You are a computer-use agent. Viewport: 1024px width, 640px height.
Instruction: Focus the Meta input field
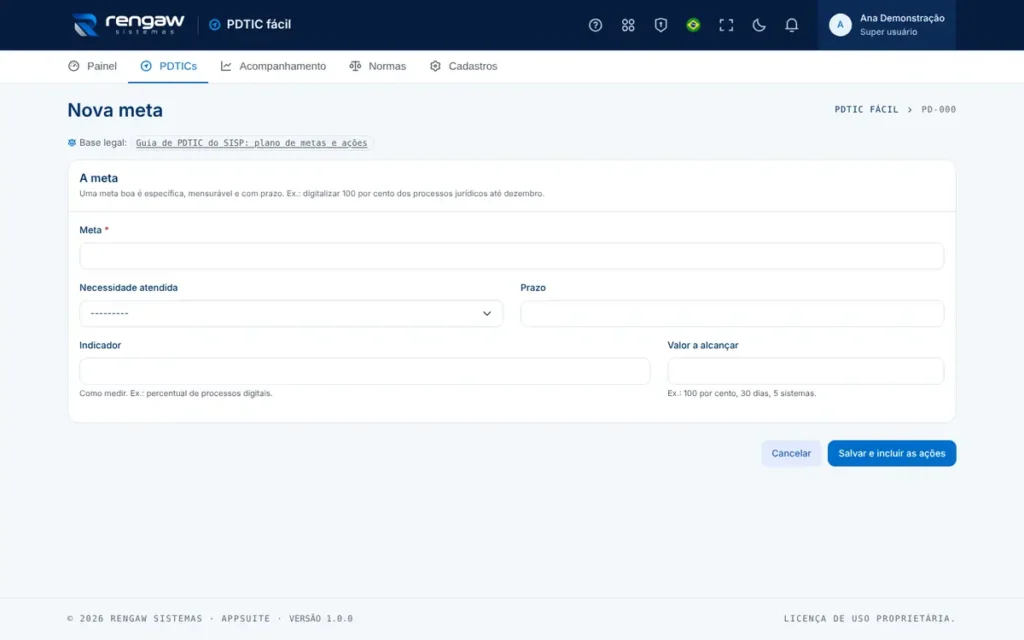click(x=511, y=256)
